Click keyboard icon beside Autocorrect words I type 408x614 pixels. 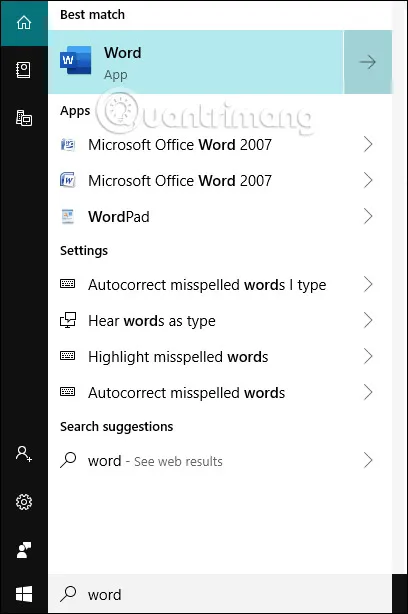tap(68, 284)
